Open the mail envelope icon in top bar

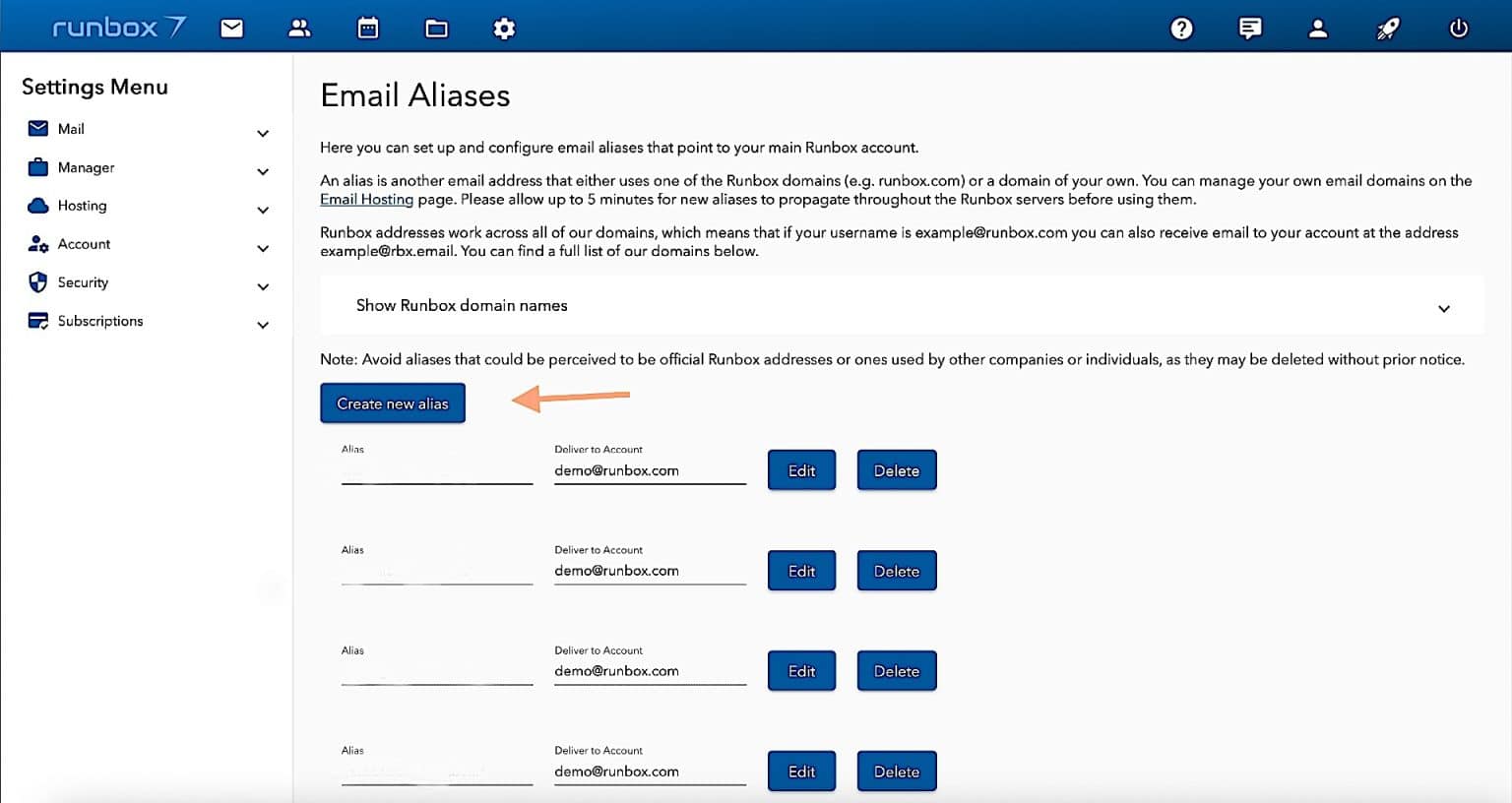tap(232, 29)
